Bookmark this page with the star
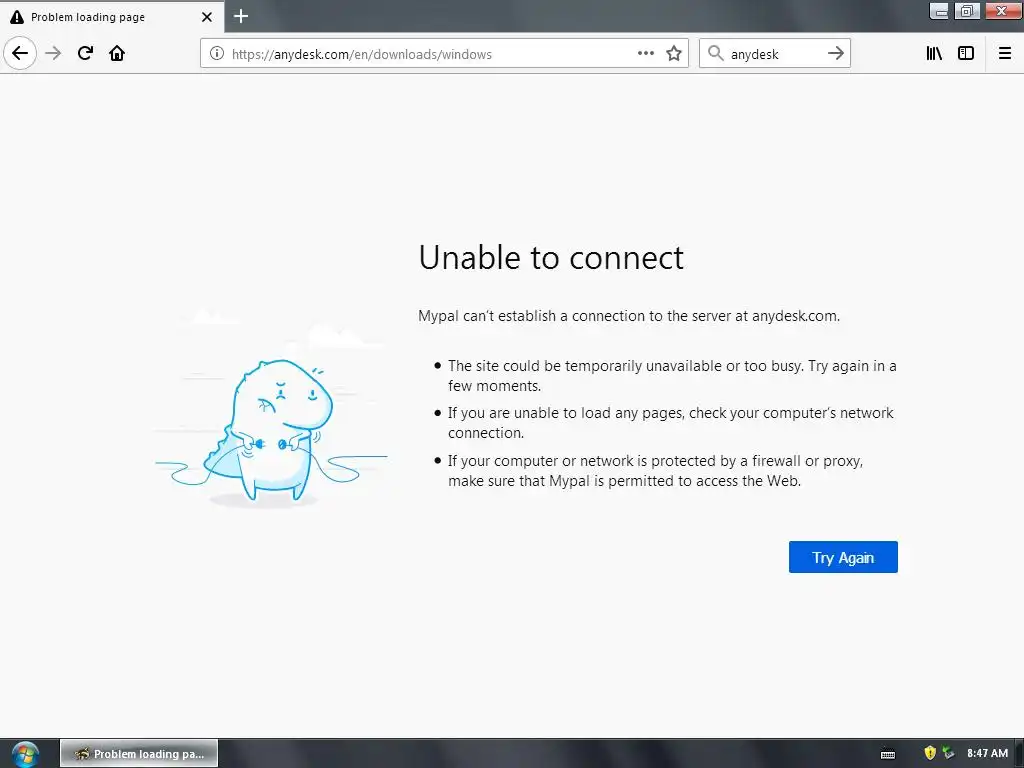The image size is (1024, 768). [674, 54]
